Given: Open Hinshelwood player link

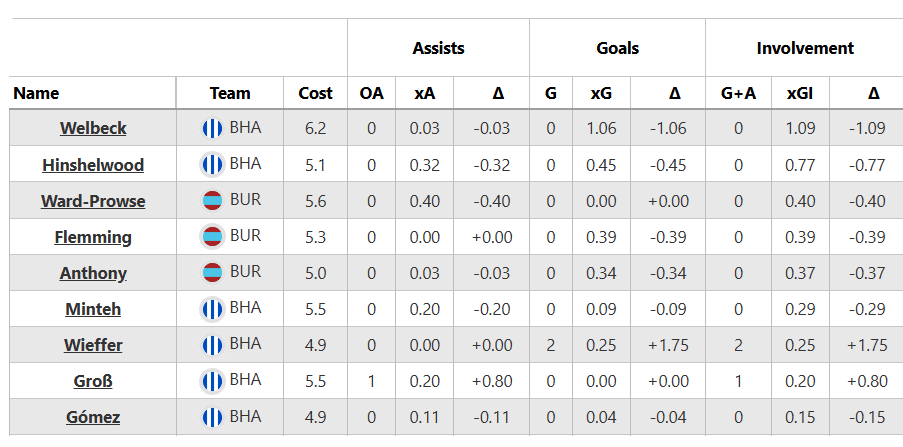Looking at the screenshot, I should coord(93,165).
